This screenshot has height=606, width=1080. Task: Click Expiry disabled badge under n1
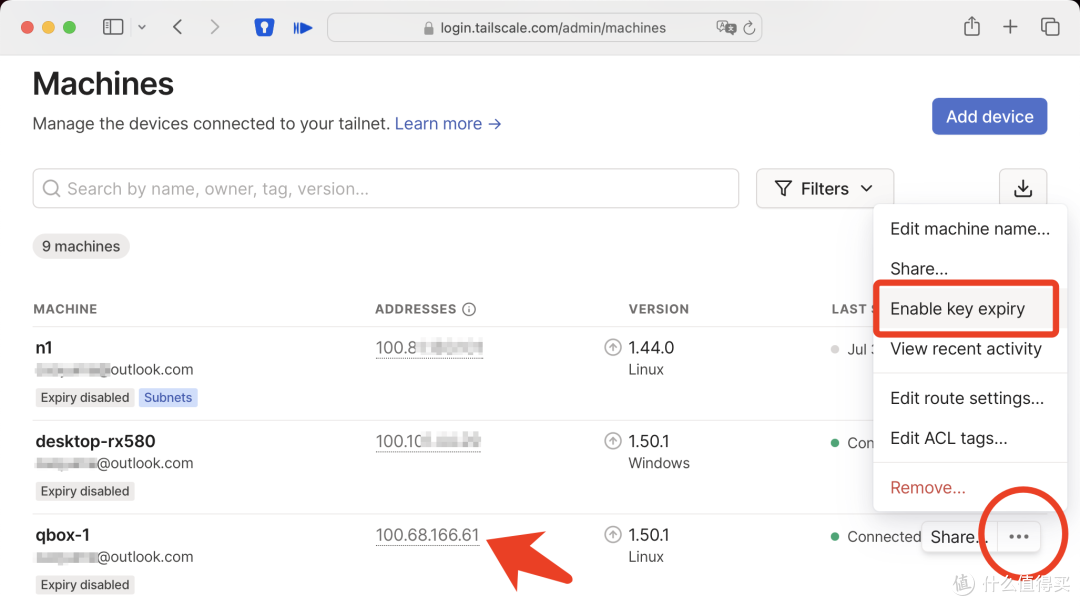(85, 397)
